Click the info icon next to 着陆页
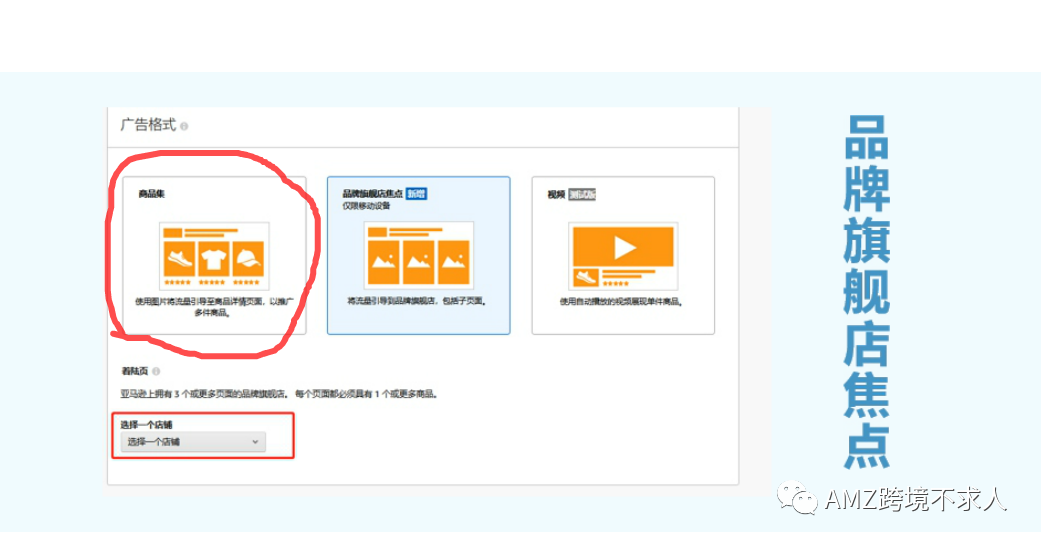1041x545 pixels. pyautogui.click(x=156, y=371)
